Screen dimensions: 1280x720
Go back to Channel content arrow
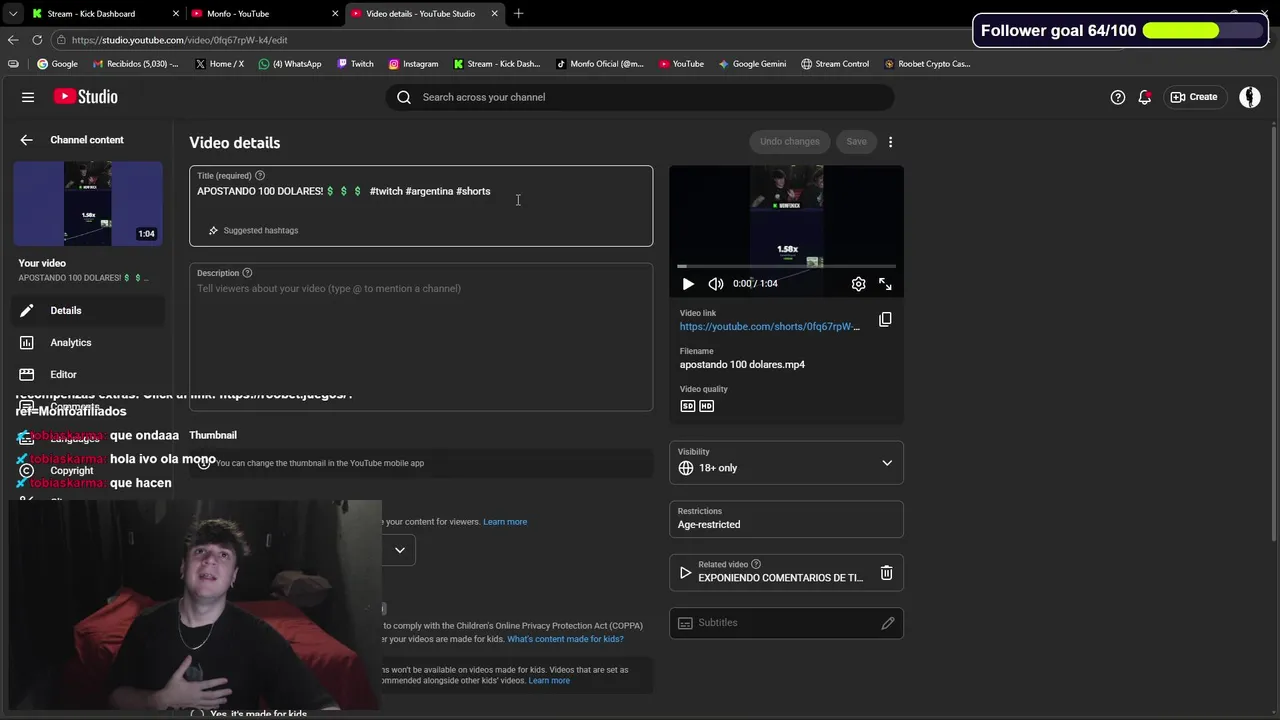(27, 140)
